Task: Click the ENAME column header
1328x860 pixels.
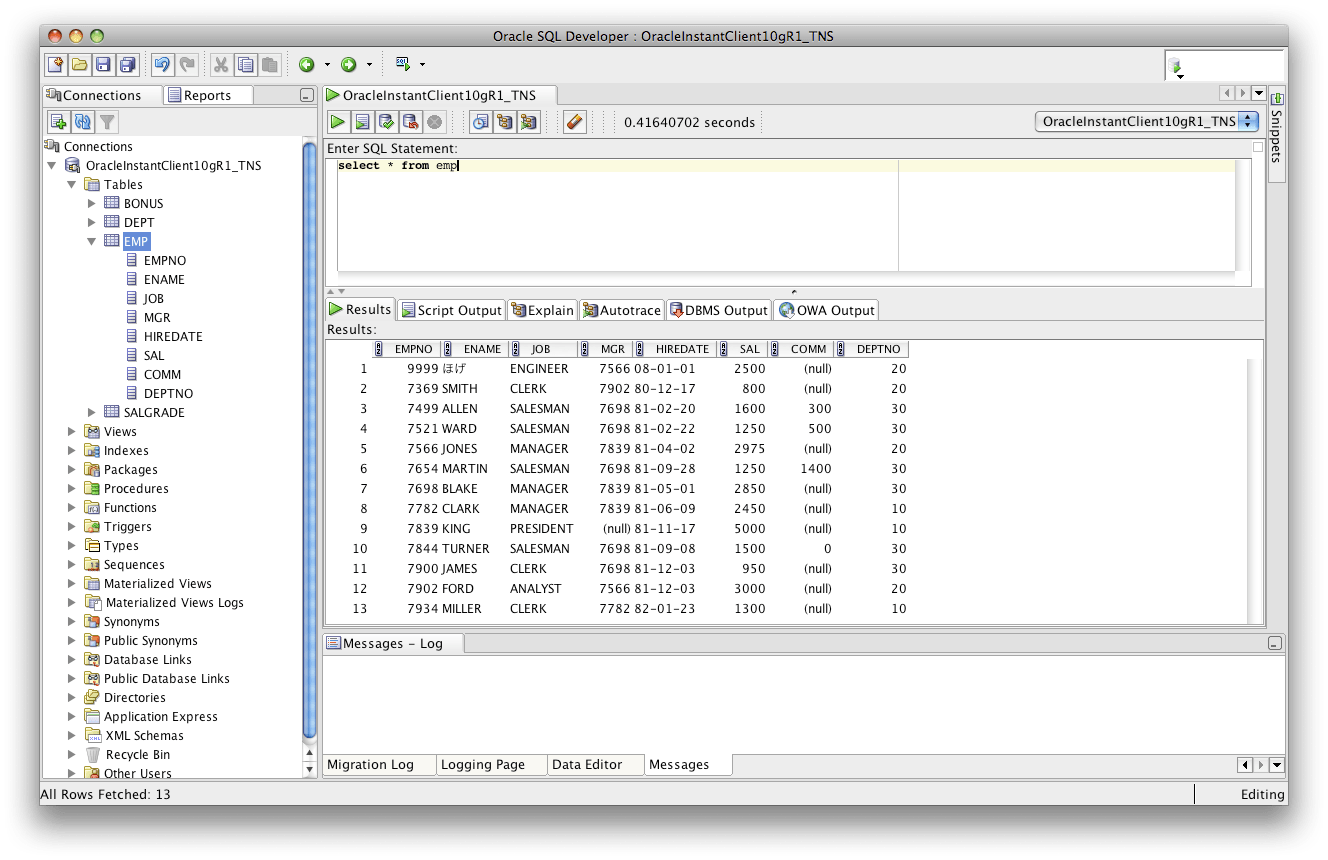Action: click(x=476, y=349)
